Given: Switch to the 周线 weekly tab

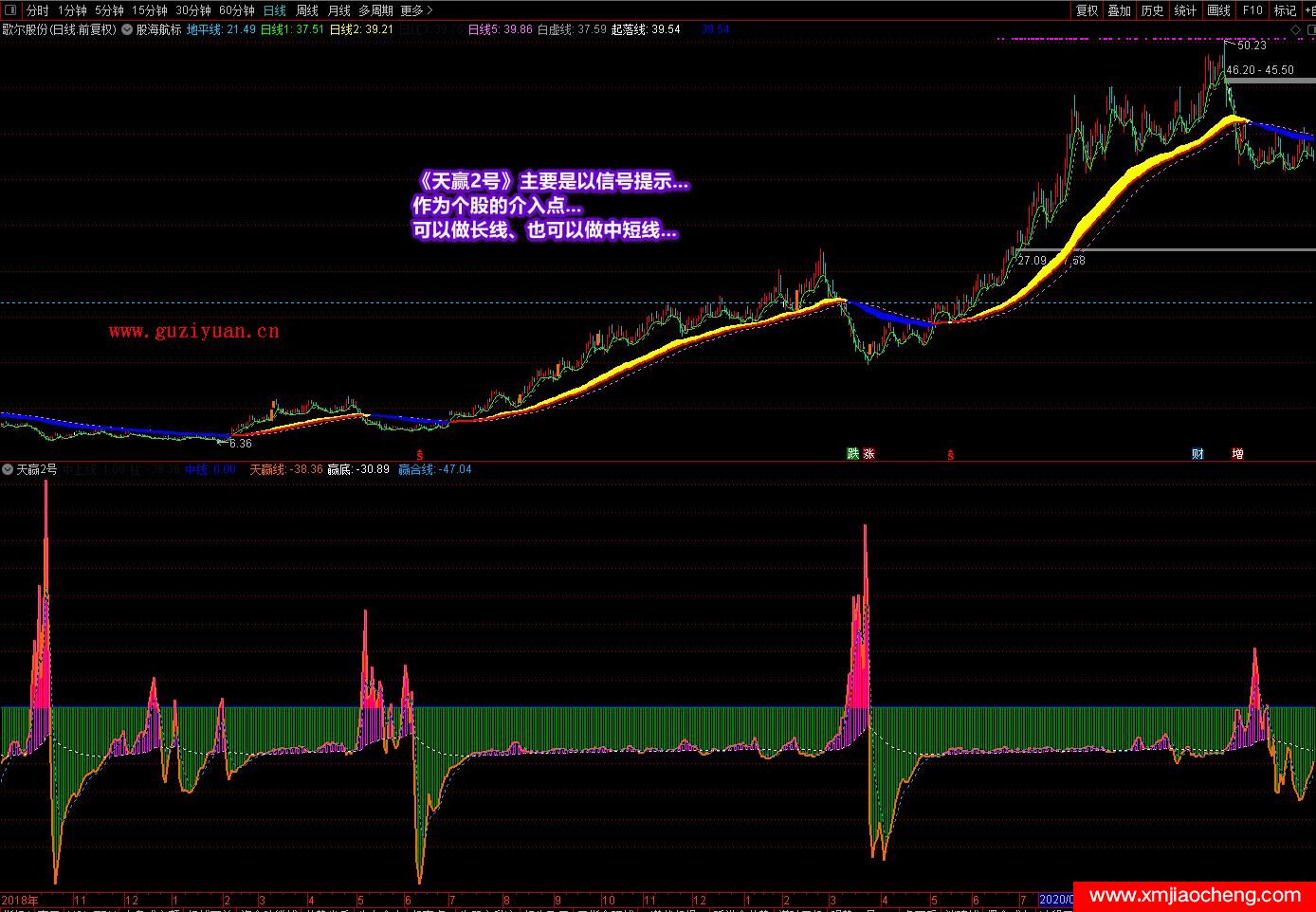Looking at the screenshot, I should point(307,10).
